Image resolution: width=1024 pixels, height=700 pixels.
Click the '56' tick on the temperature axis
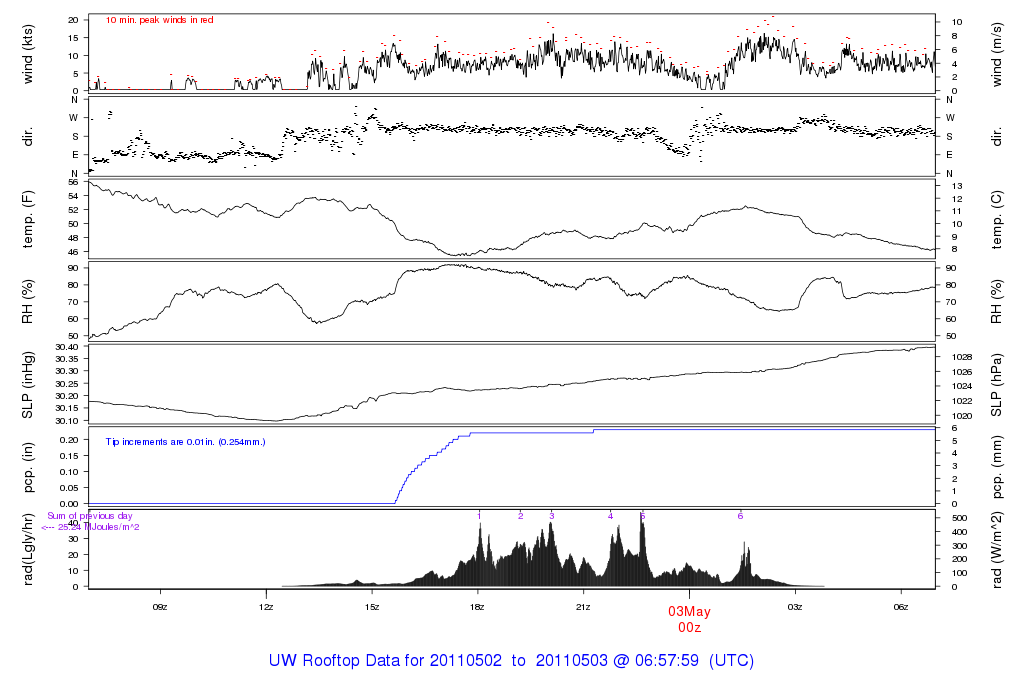point(73,182)
